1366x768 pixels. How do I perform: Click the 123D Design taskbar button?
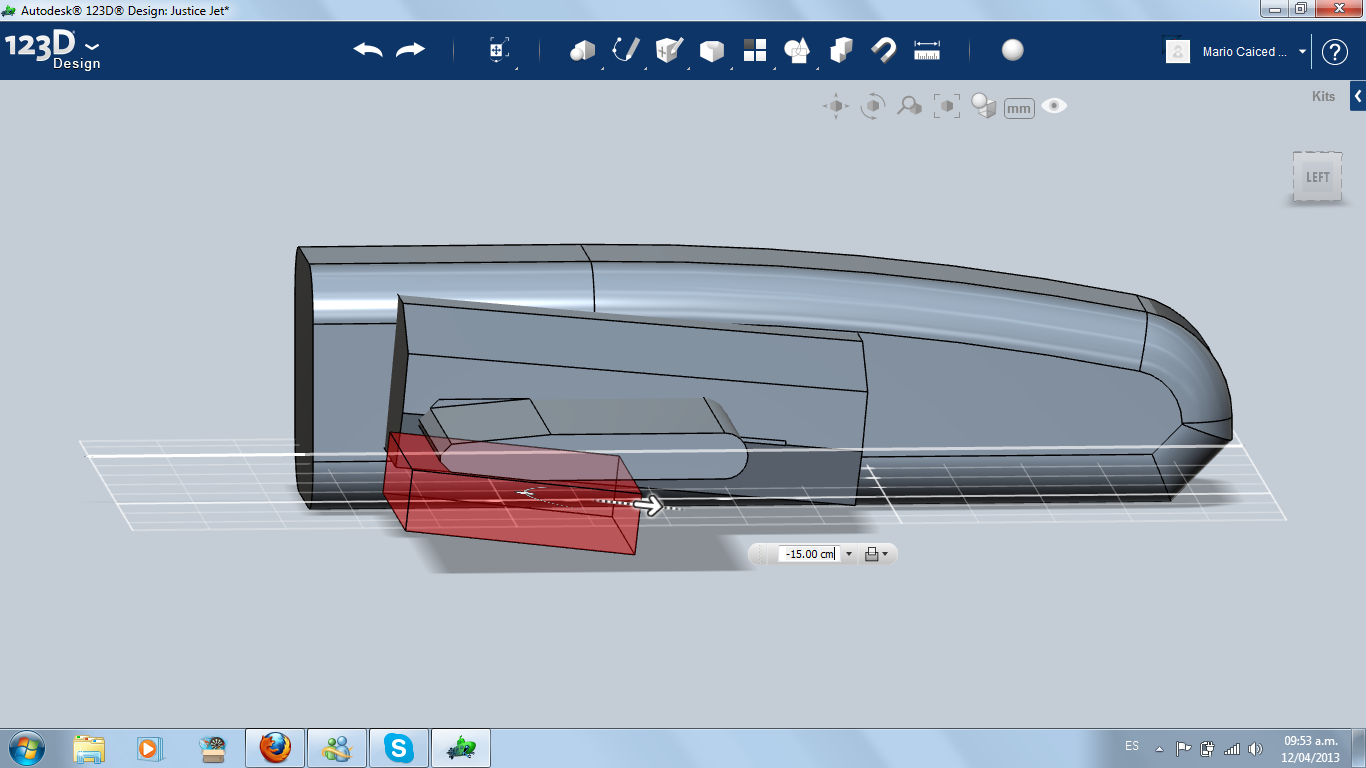click(x=461, y=748)
